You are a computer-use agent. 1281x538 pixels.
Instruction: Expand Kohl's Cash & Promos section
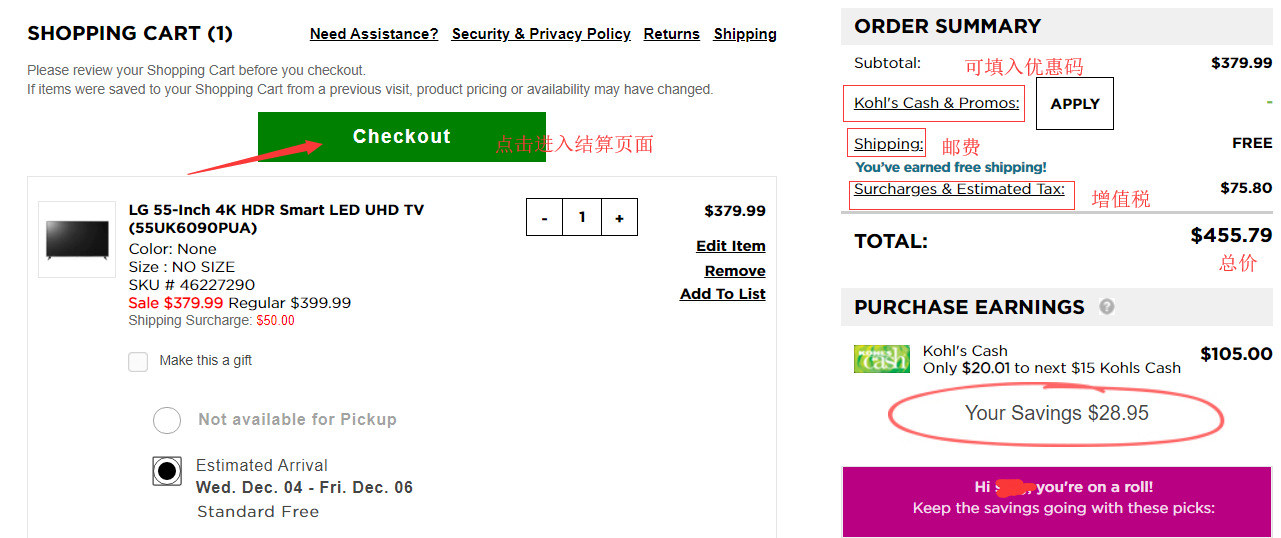[x=936, y=103]
